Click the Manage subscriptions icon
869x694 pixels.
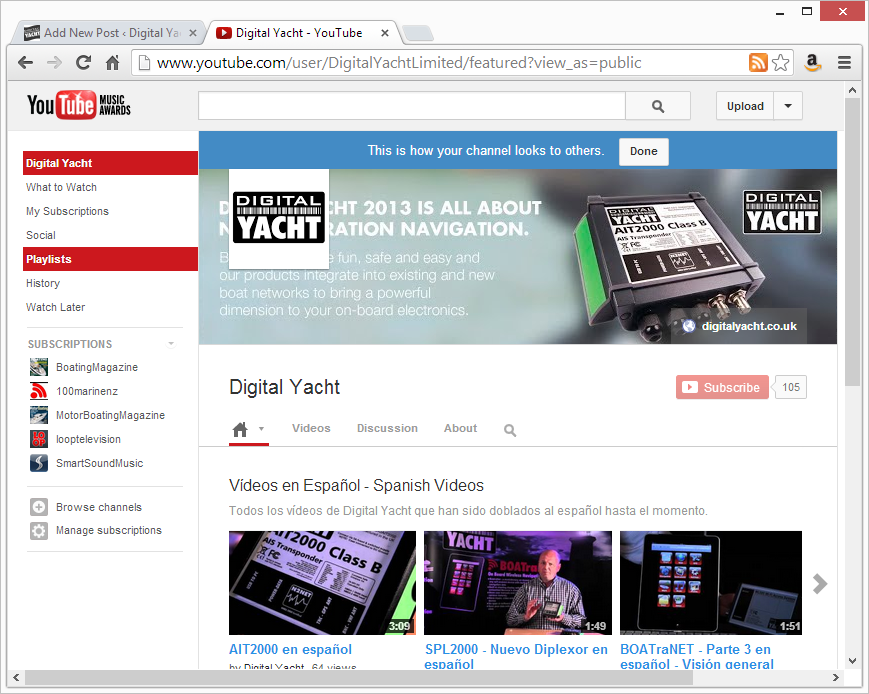click(x=38, y=530)
